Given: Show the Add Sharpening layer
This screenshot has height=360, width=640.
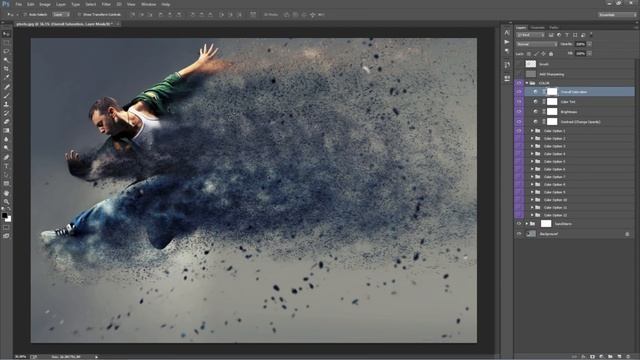Looking at the screenshot, I should [x=519, y=74].
